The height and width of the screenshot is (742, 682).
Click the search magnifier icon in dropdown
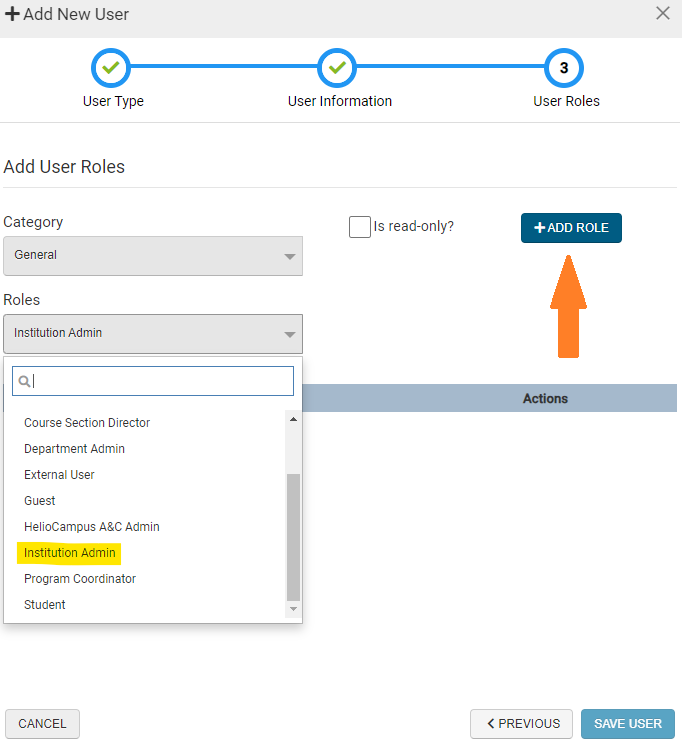coord(26,381)
